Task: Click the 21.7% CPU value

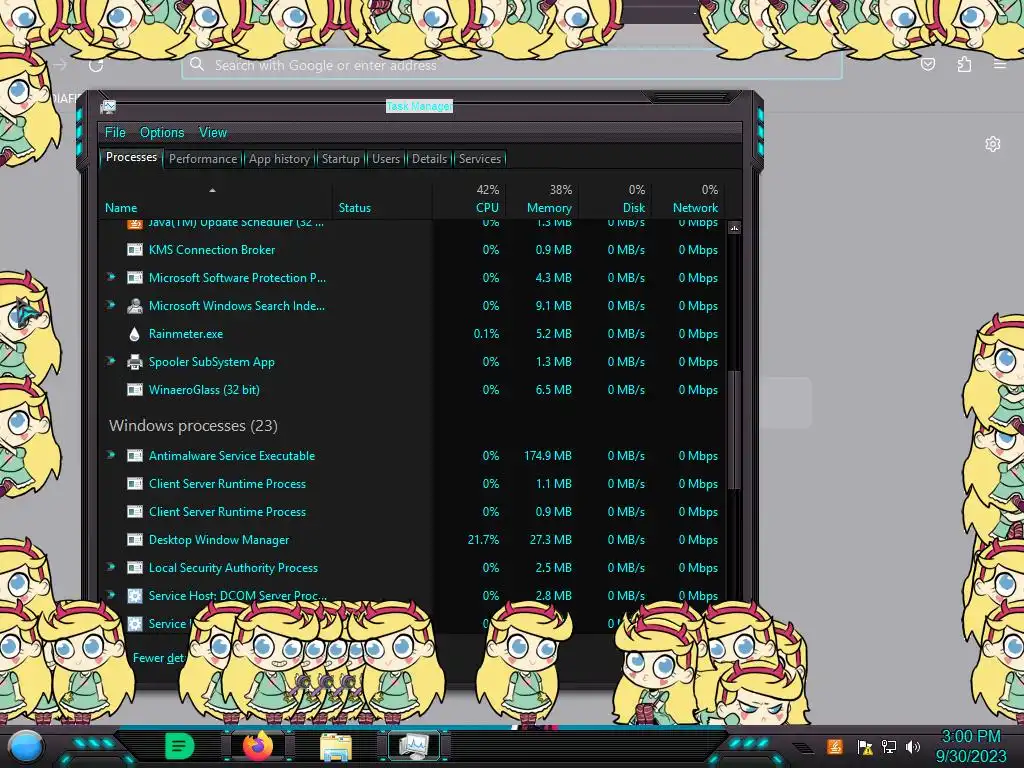Action: [483, 540]
